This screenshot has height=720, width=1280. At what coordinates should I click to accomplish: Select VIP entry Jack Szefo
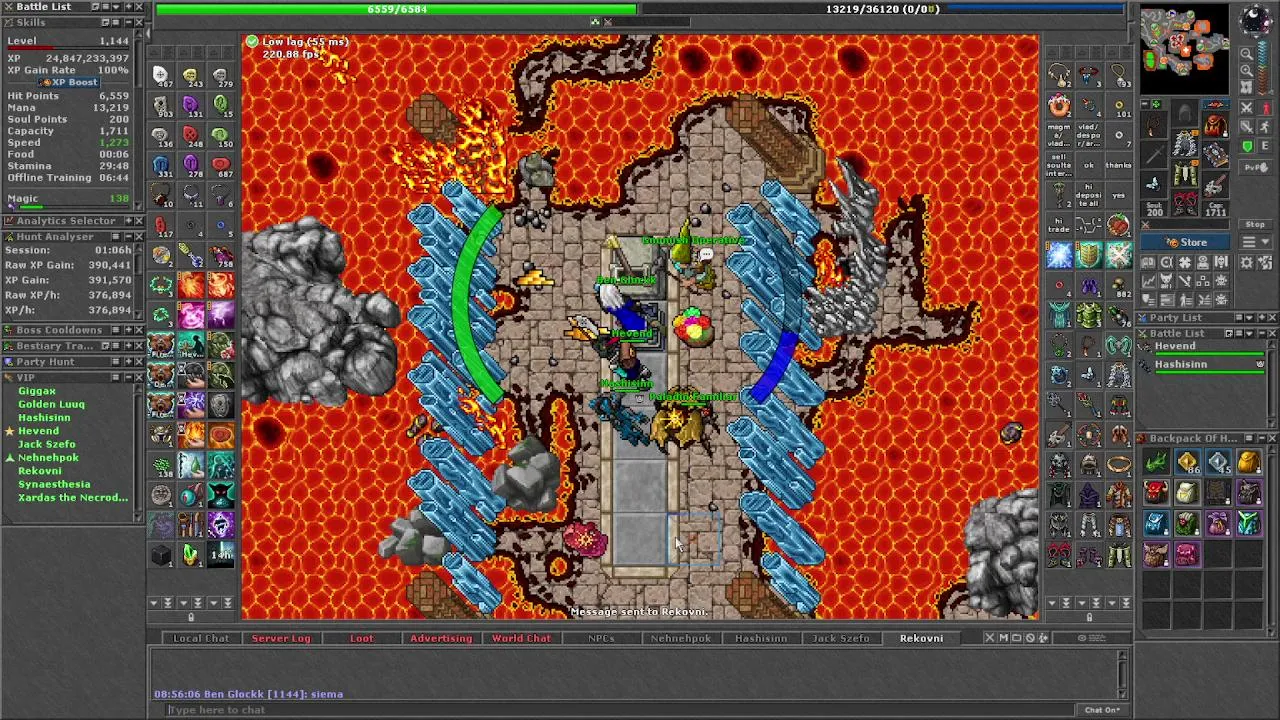(x=46, y=444)
